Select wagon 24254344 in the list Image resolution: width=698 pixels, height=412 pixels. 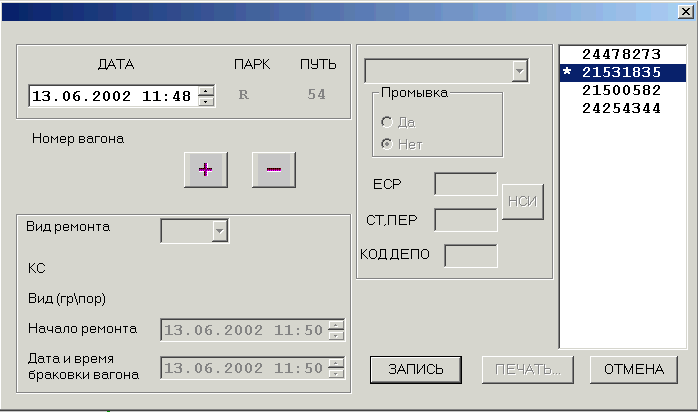click(622, 108)
